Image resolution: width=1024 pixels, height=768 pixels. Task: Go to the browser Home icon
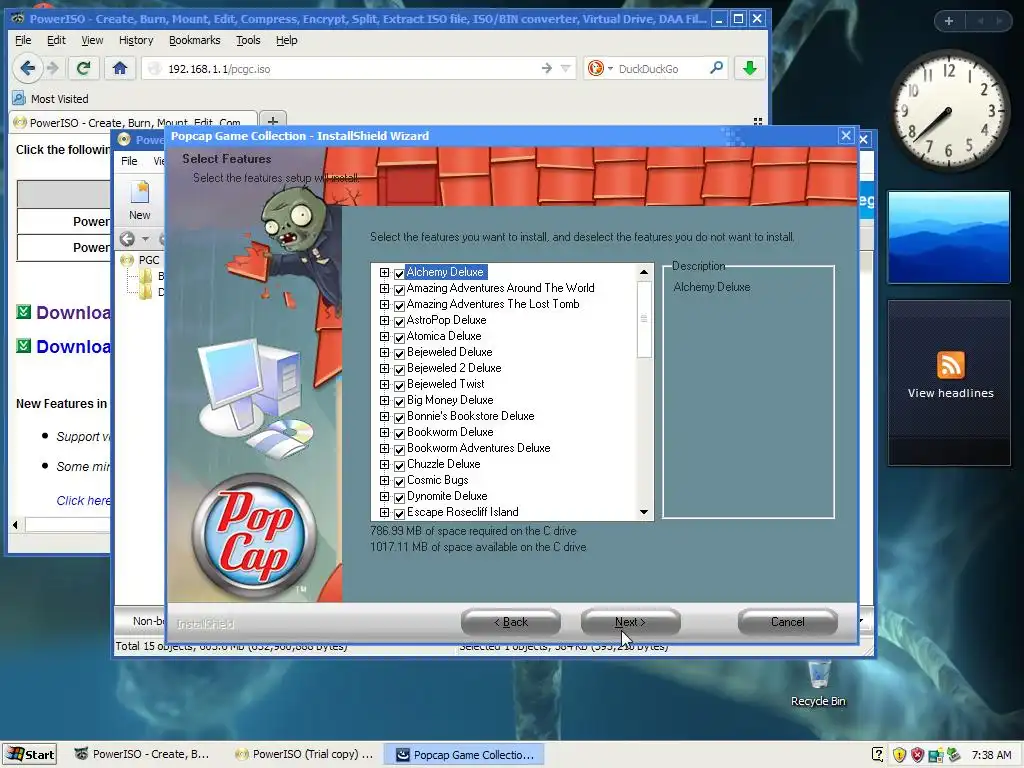[x=120, y=68]
